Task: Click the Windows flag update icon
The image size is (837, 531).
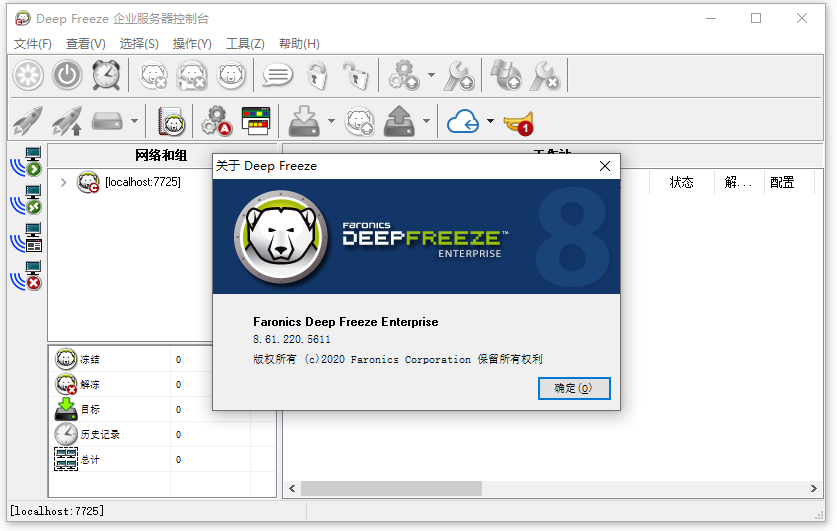Action: [x=506, y=75]
